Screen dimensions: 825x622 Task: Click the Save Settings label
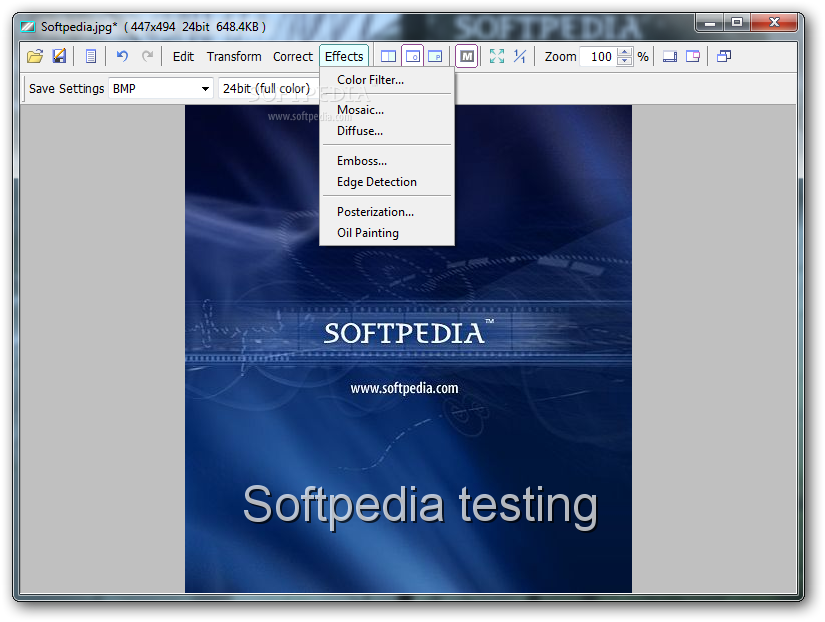pos(66,88)
